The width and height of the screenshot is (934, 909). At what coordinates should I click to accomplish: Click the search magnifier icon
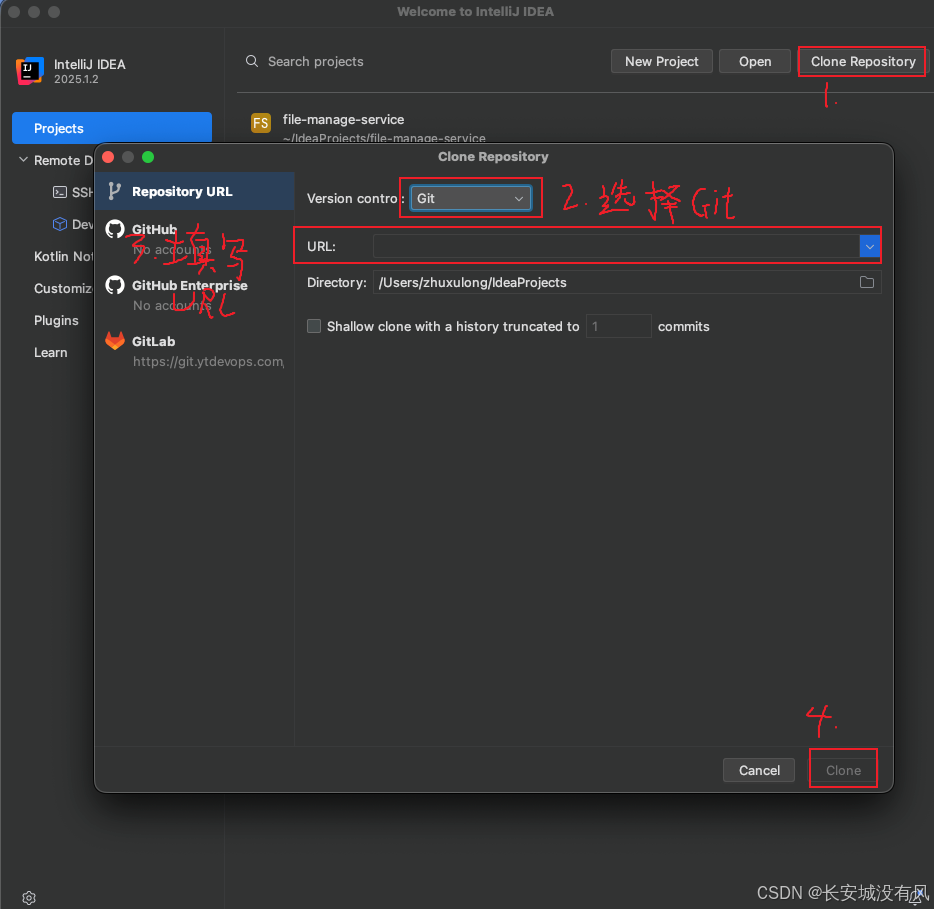pyautogui.click(x=252, y=61)
